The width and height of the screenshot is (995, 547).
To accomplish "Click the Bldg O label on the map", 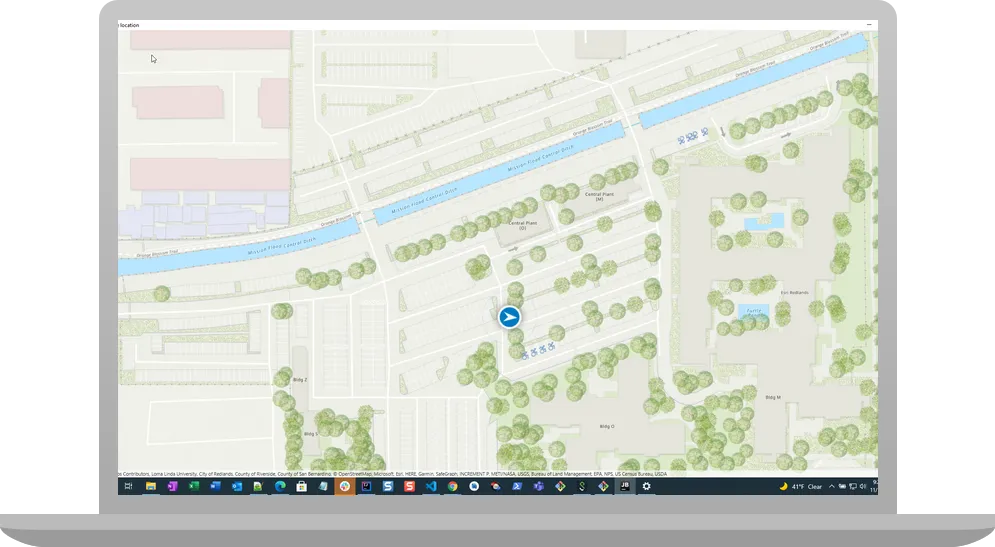I will (607, 426).
